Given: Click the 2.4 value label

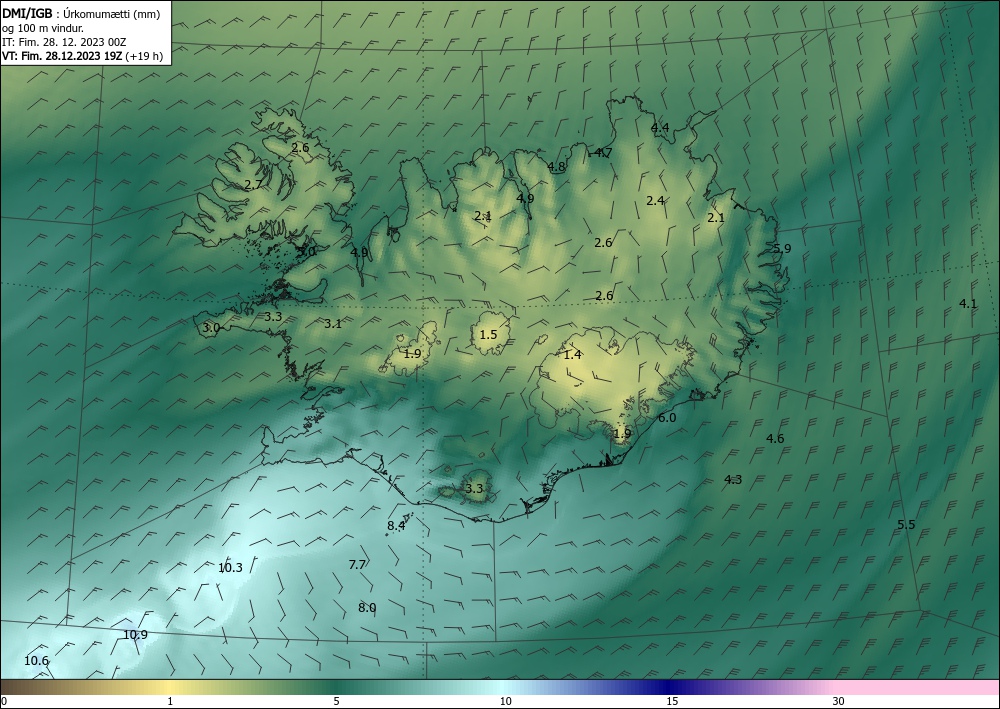Looking at the screenshot, I should click(x=656, y=200).
